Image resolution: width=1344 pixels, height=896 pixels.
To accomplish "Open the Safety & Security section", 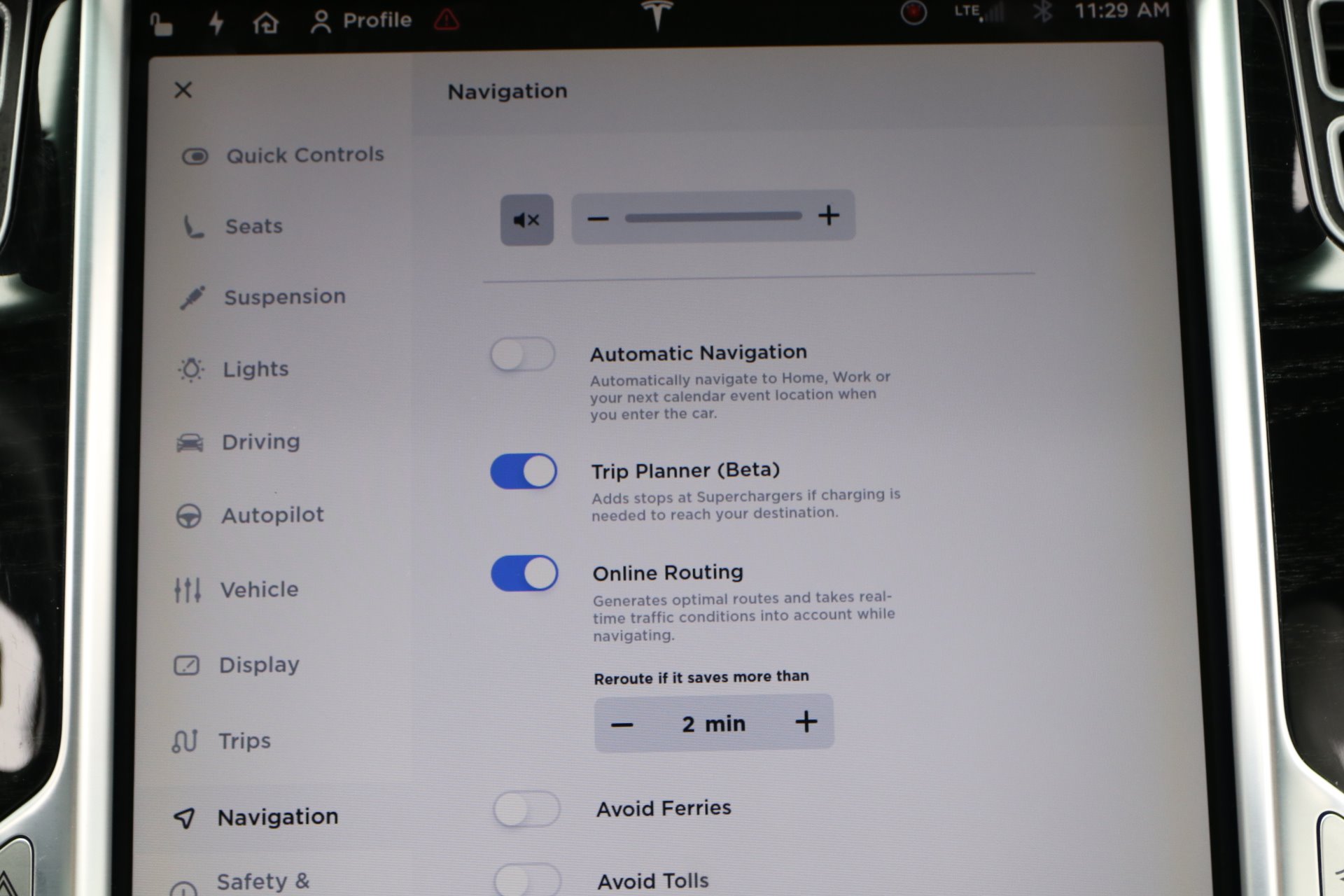I will pos(240,883).
